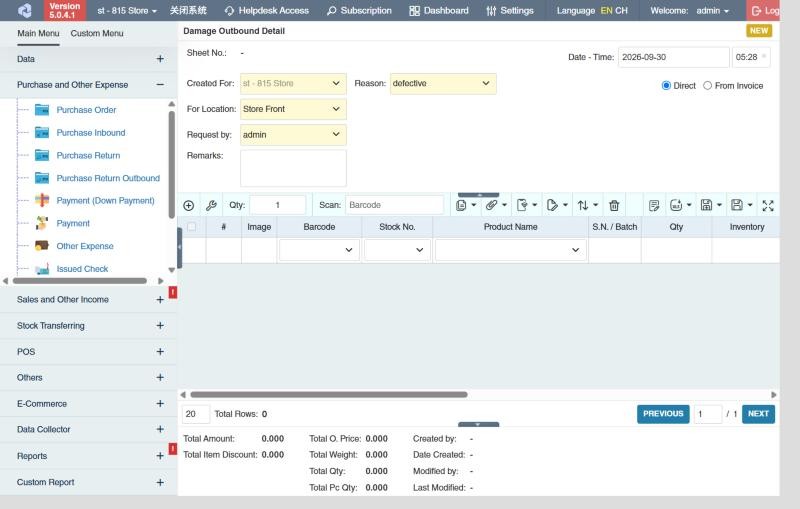Switch language to CH
Viewport: 800px width, 509px height.
(x=621, y=11)
